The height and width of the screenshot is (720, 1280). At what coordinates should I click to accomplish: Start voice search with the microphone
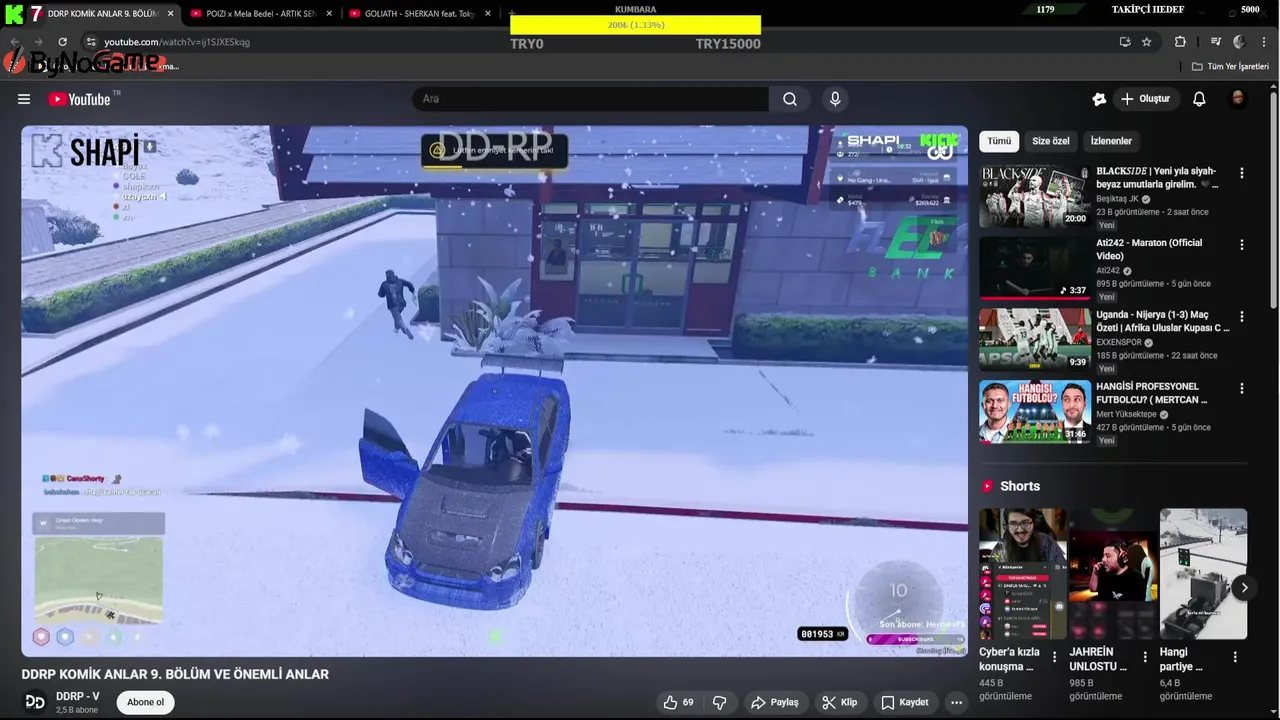click(x=835, y=99)
